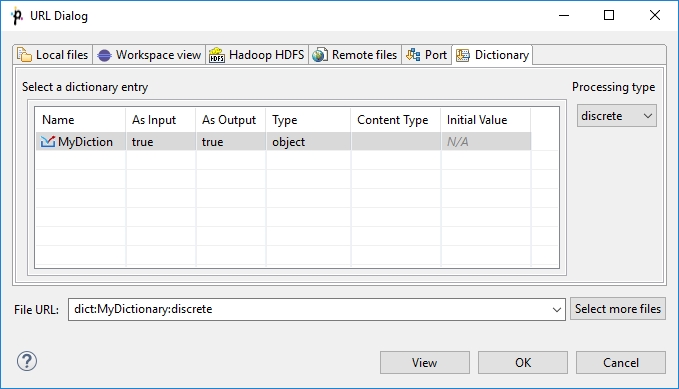Click the As Input 'true' cell
Image resolution: width=679 pixels, height=389 pixels.
coord(161,142)
